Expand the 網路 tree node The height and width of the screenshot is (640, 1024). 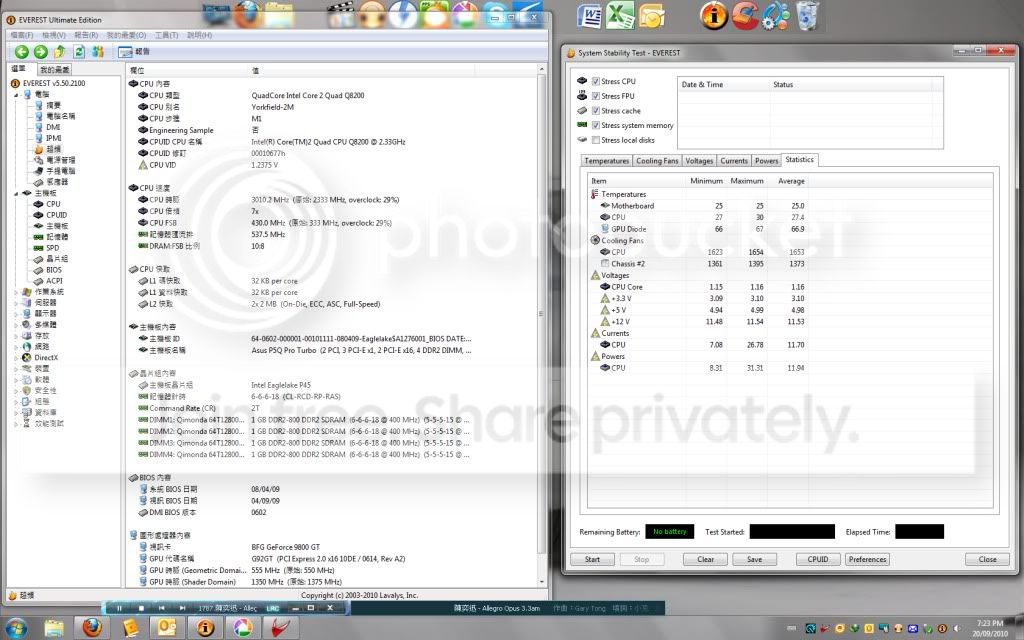point(17,347)
